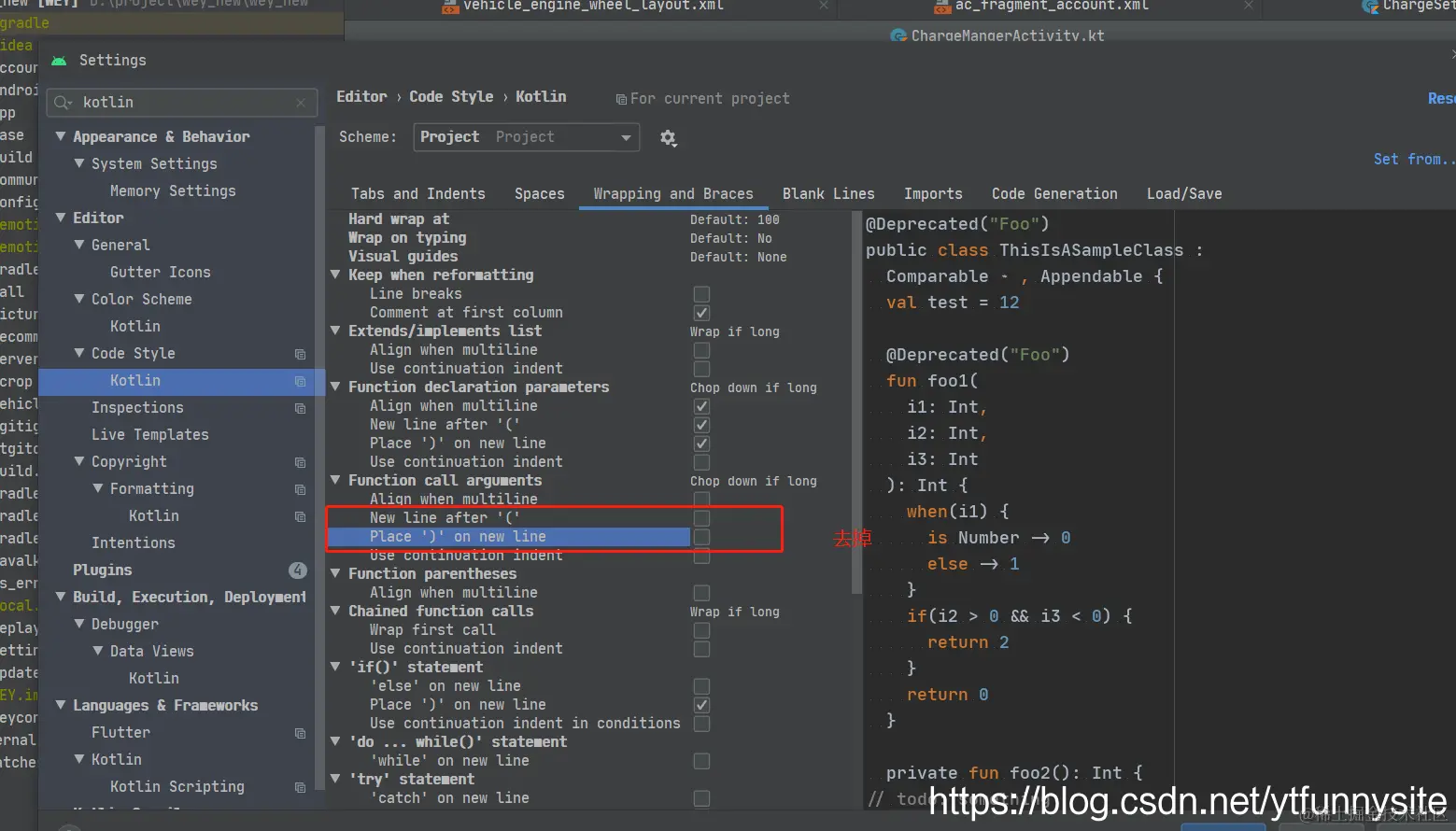The height and width of the screenshot is (831, 1456).
Task: Close ac_fragment_account.xml editor tab
Action: pos(1249,6)
